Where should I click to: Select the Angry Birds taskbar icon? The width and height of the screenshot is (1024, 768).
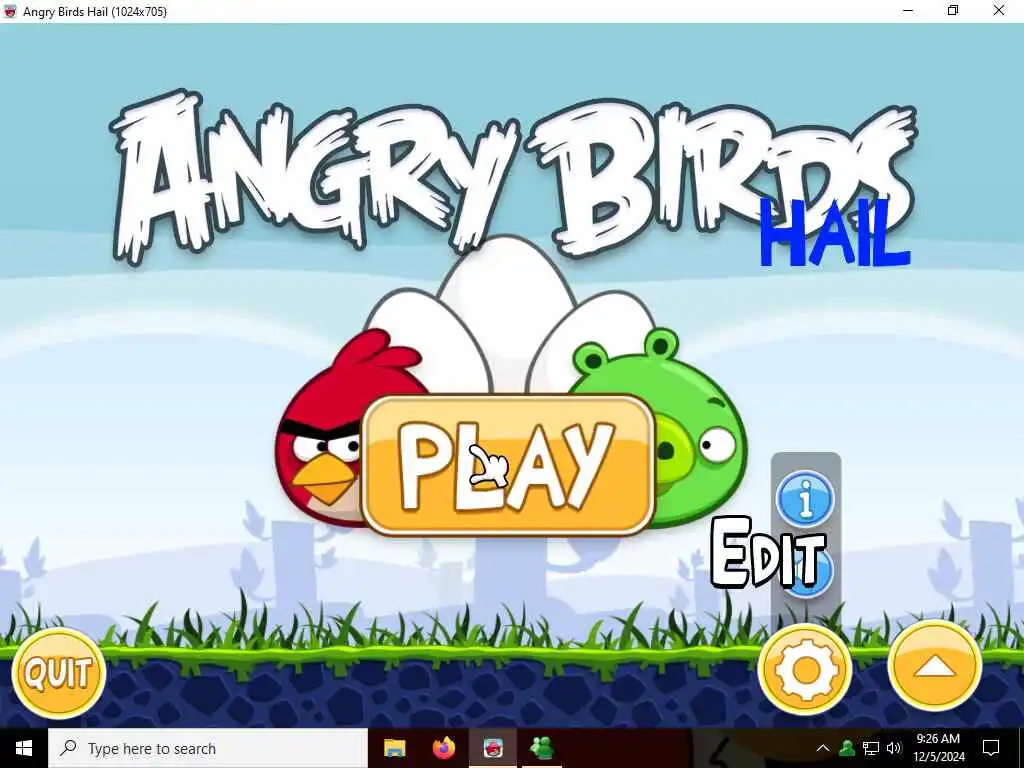(493, 748)
